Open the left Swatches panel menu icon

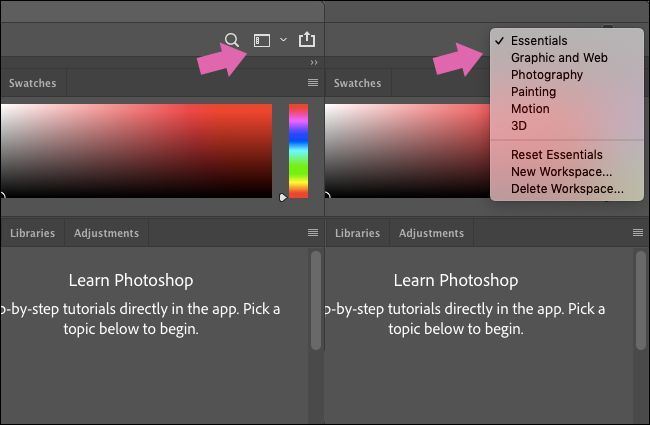pos(313,83)
